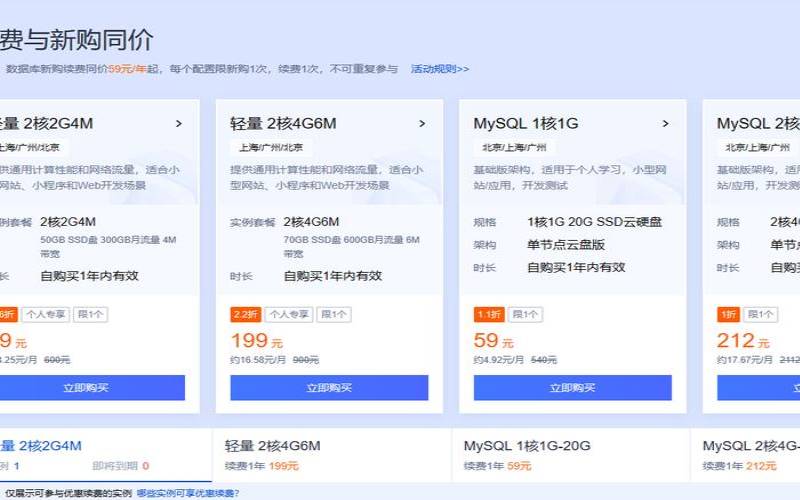Click 约16.58元/月 monthly price text
Viewport: 800px width, 500px height.
(258, 360)
